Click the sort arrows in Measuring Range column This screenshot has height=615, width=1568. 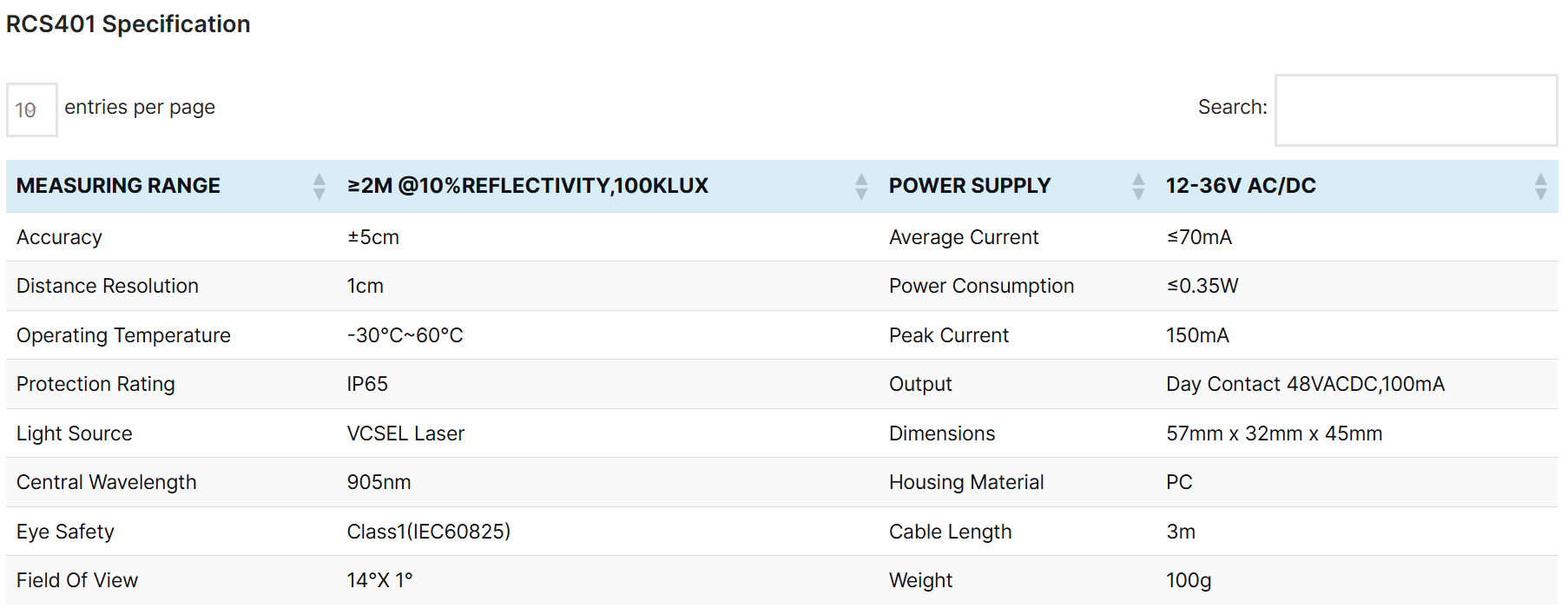coord(319,186)
